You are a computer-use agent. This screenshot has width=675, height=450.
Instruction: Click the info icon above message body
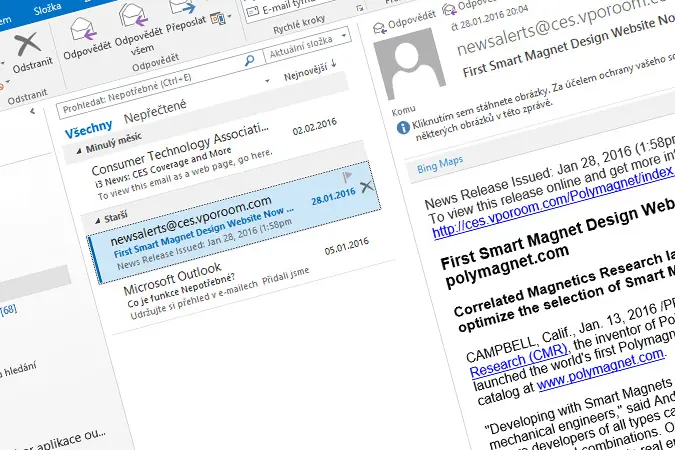pos(403,127)
